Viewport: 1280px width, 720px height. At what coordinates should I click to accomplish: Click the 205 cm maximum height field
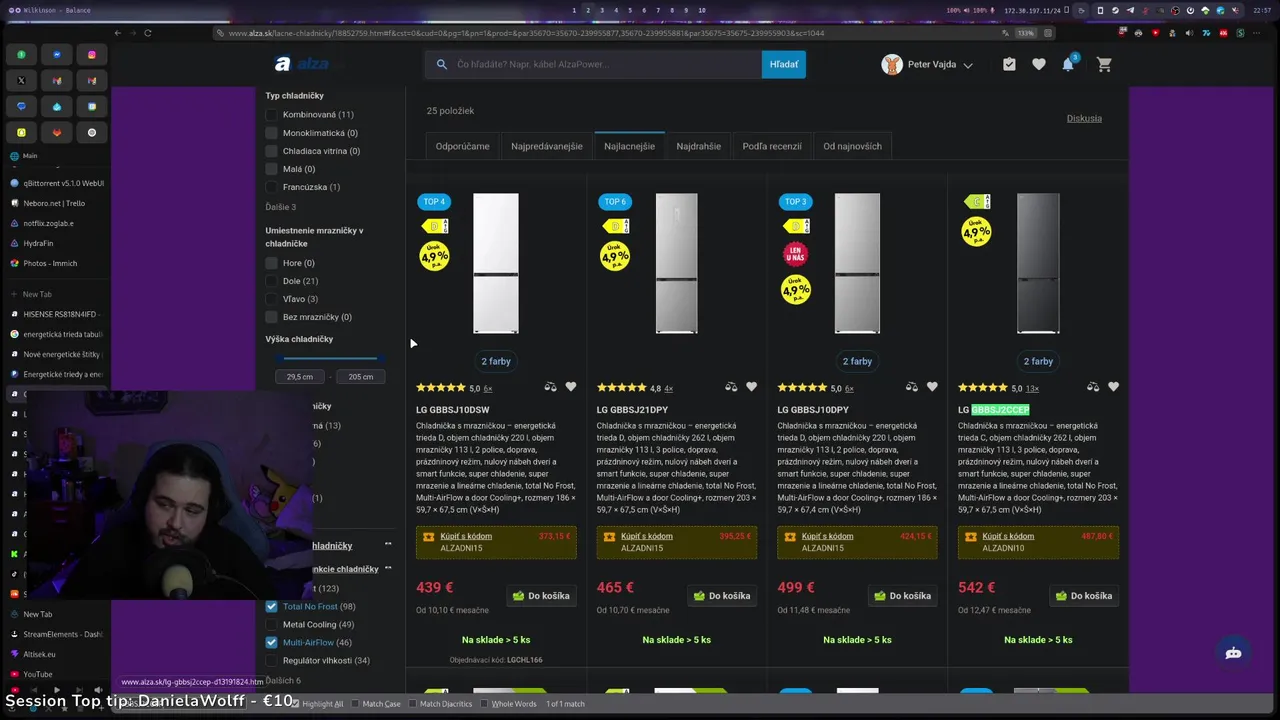(361, 377)
